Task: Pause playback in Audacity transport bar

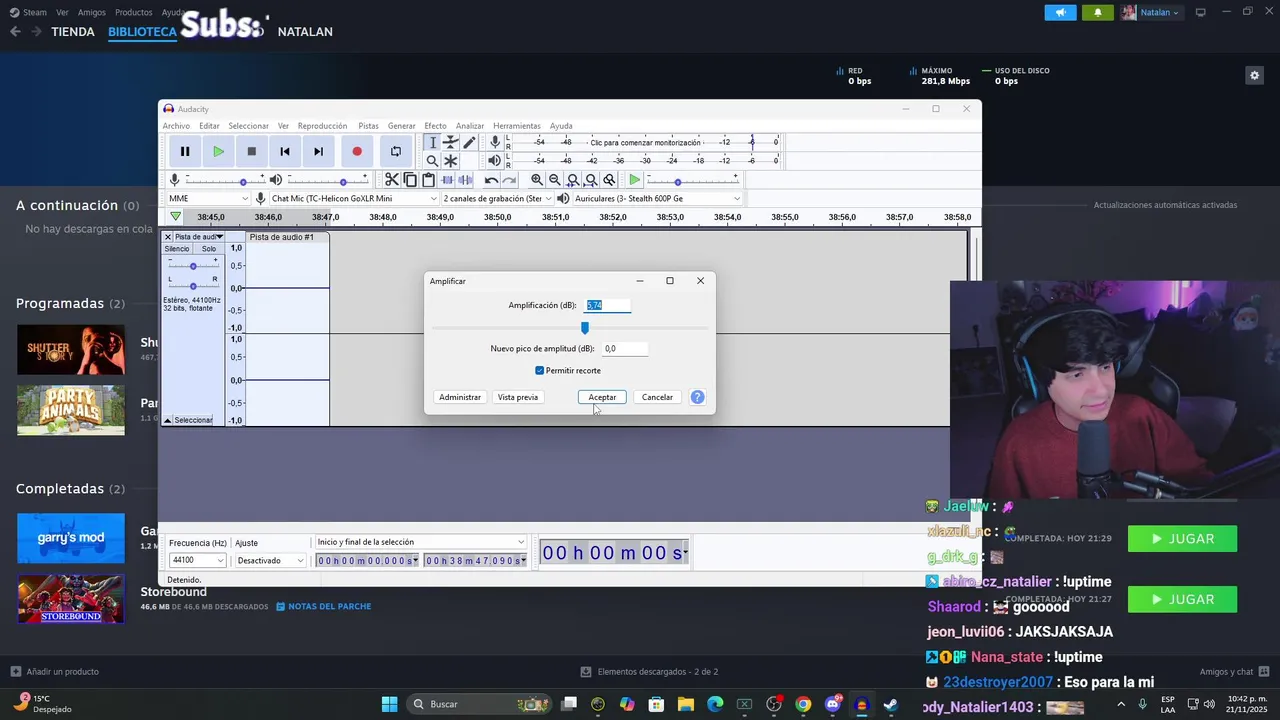Action: 185,151
